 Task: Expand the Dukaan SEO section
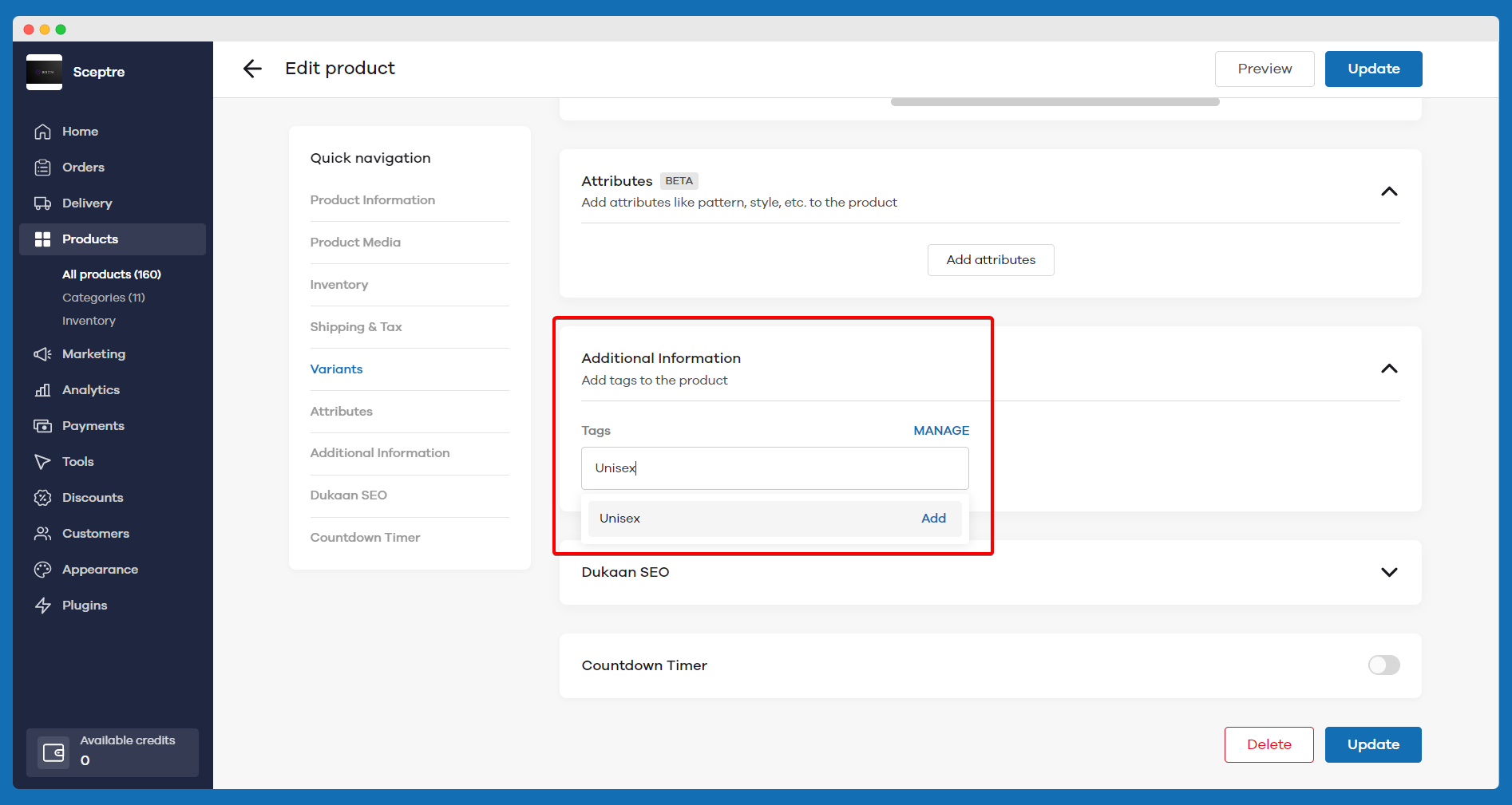click(1389, 572)
